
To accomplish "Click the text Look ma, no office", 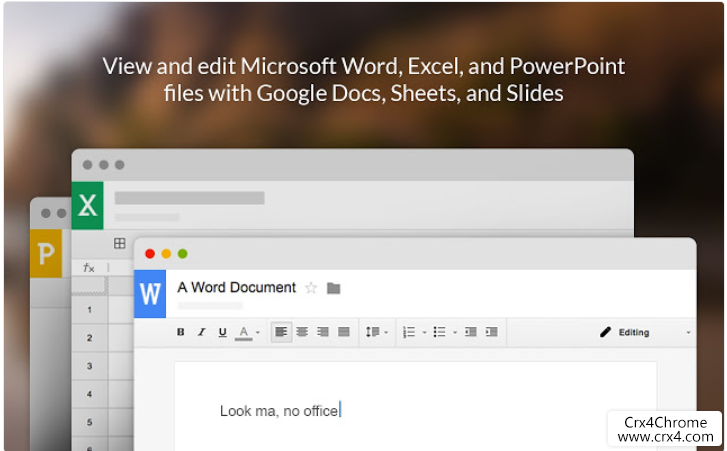I will 279,411.
